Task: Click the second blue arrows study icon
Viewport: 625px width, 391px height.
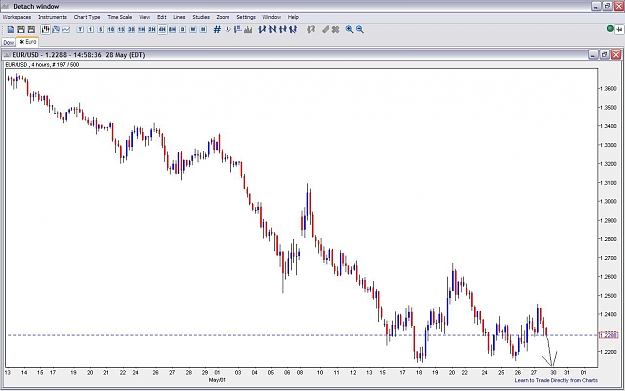Action: pyautogui.click(x=273, y=29)
